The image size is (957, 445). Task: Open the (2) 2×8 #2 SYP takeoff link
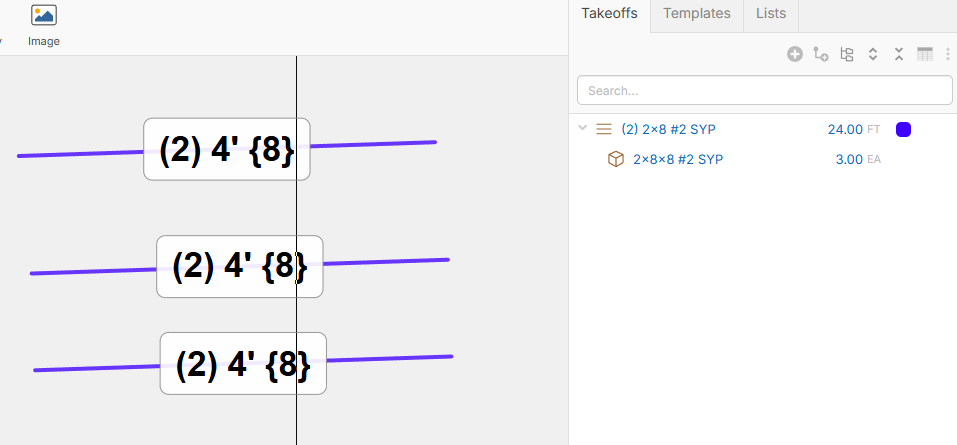[x=668, y=129]
